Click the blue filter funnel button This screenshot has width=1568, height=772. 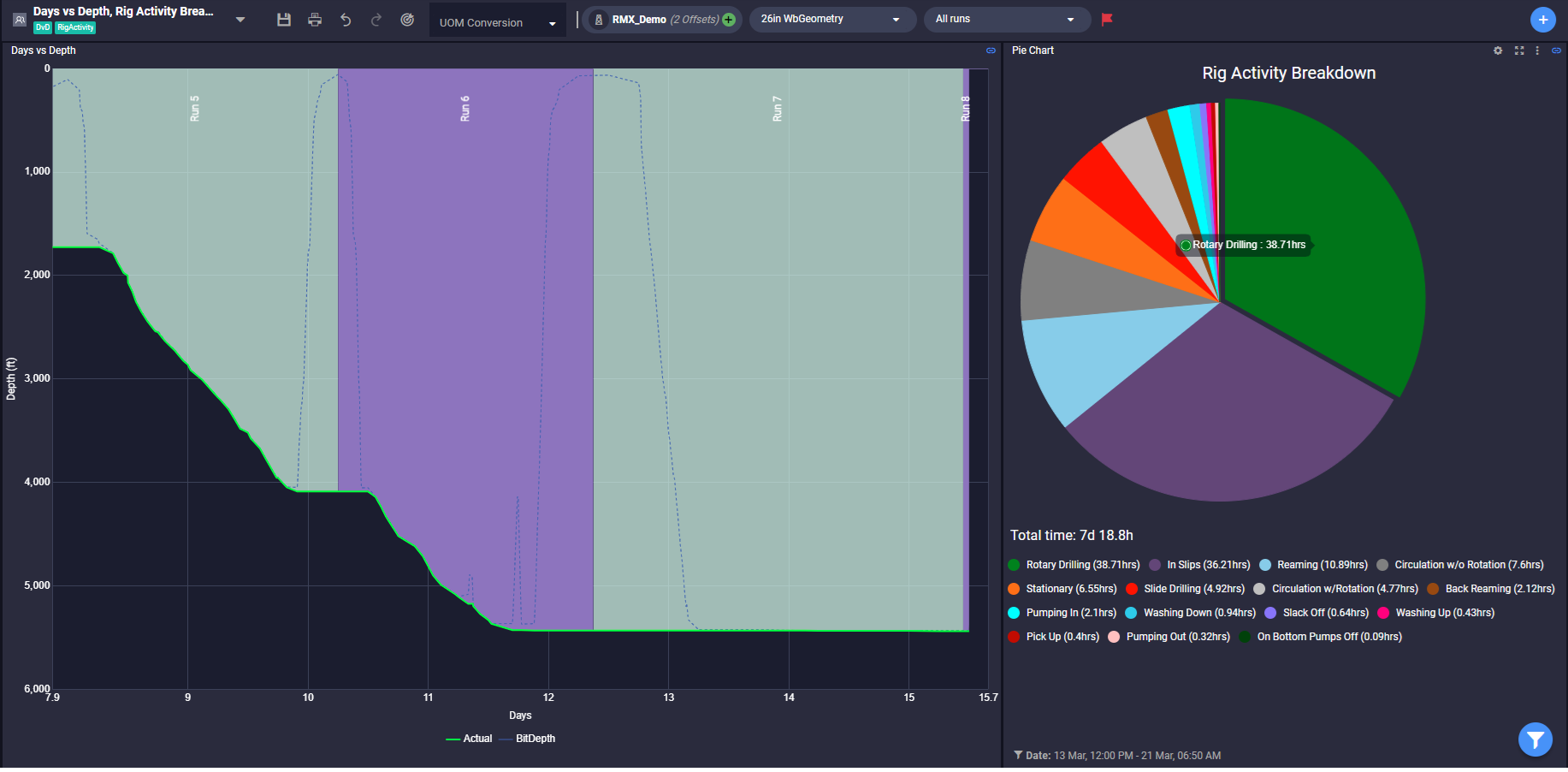(x=1535, y=739)
